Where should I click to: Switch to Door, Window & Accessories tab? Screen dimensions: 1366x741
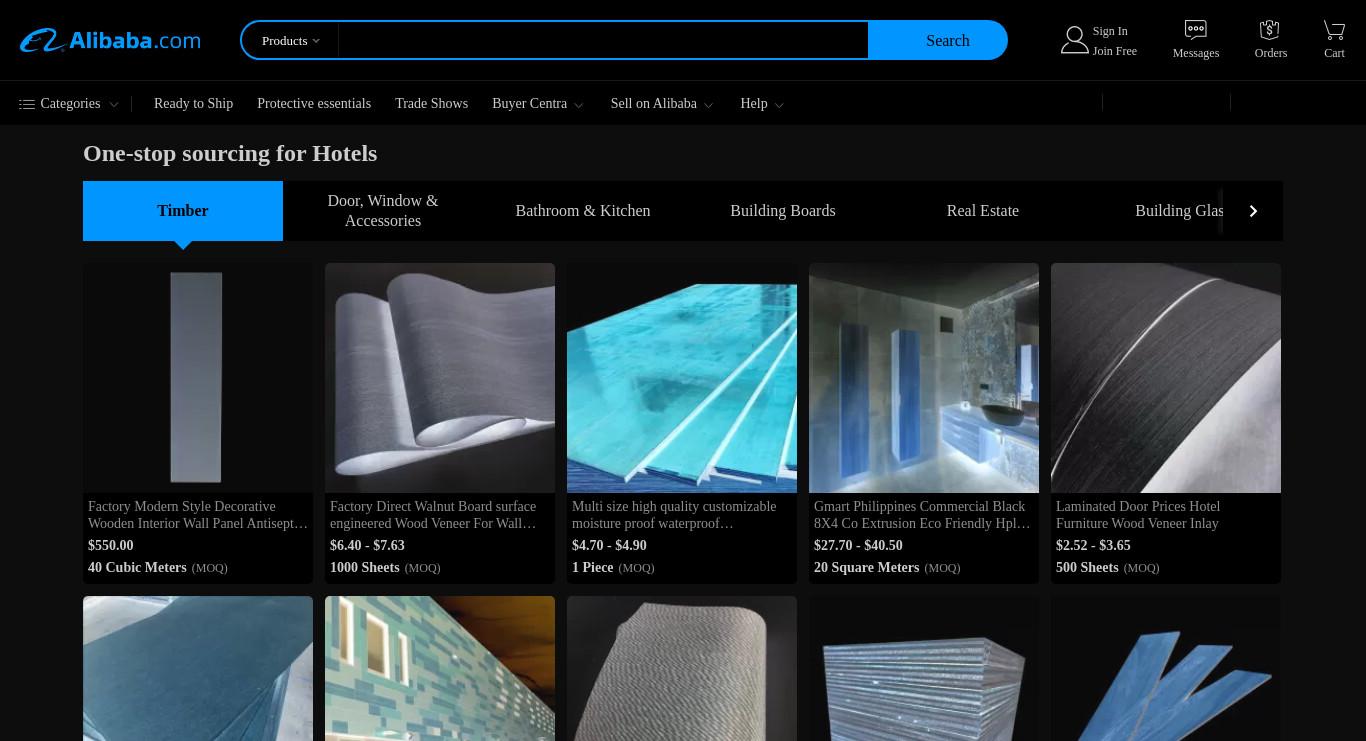click(383, 211)
